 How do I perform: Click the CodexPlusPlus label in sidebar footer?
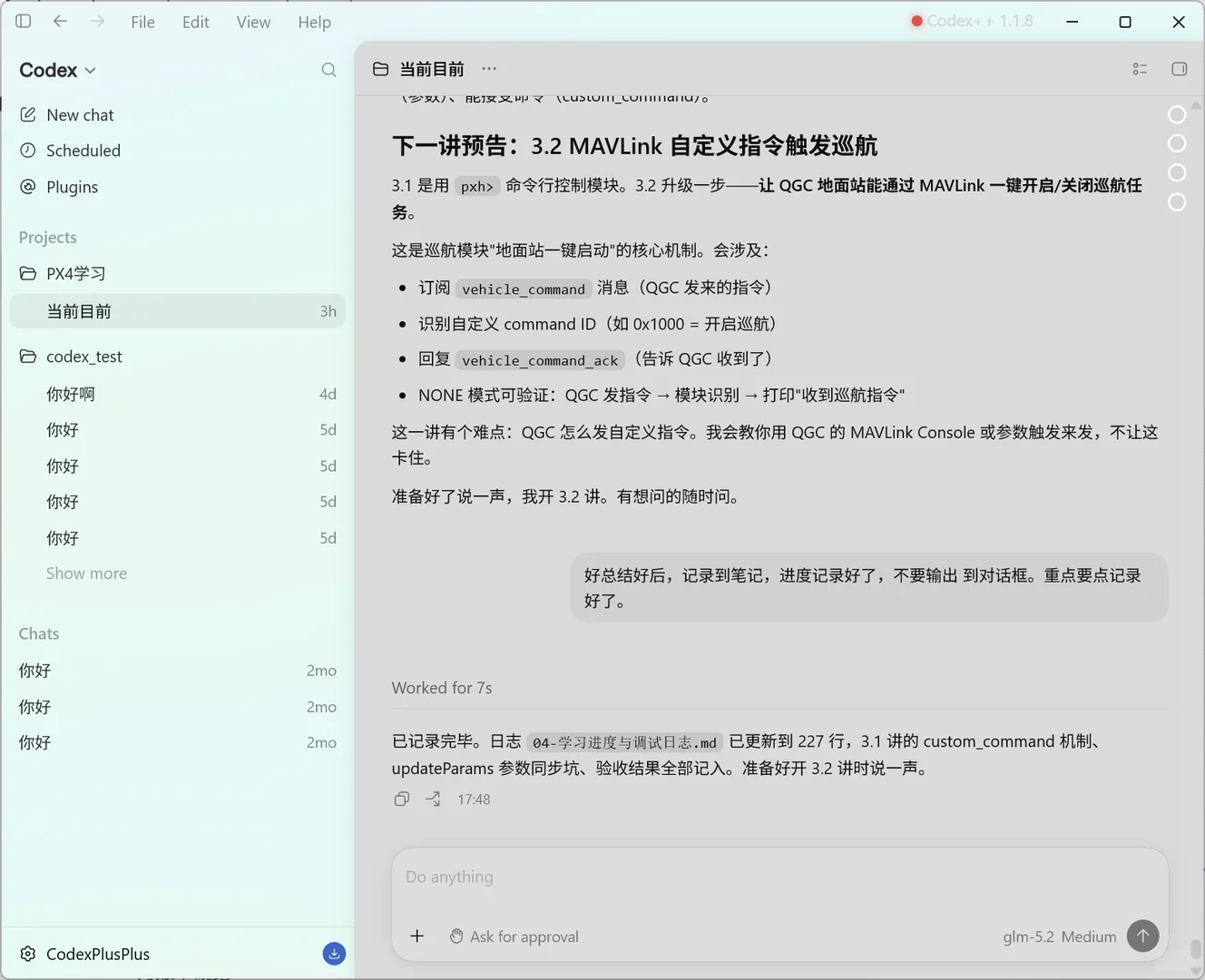98,954
